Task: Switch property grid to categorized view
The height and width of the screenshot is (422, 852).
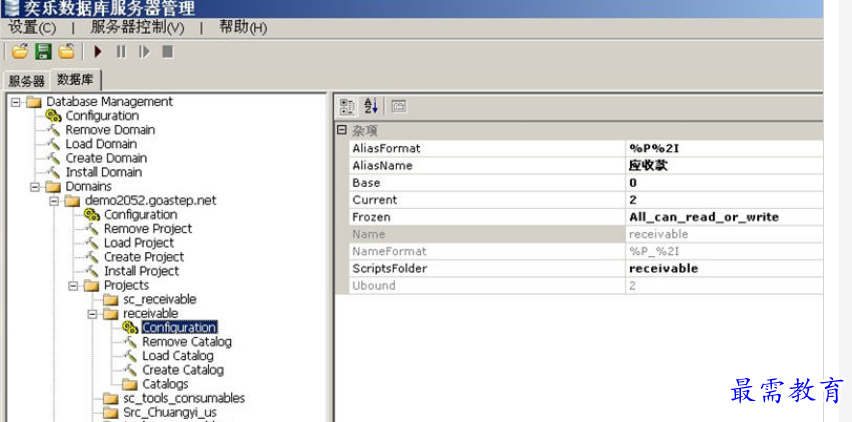Action: pyautogui.click(x=347, y=106)
